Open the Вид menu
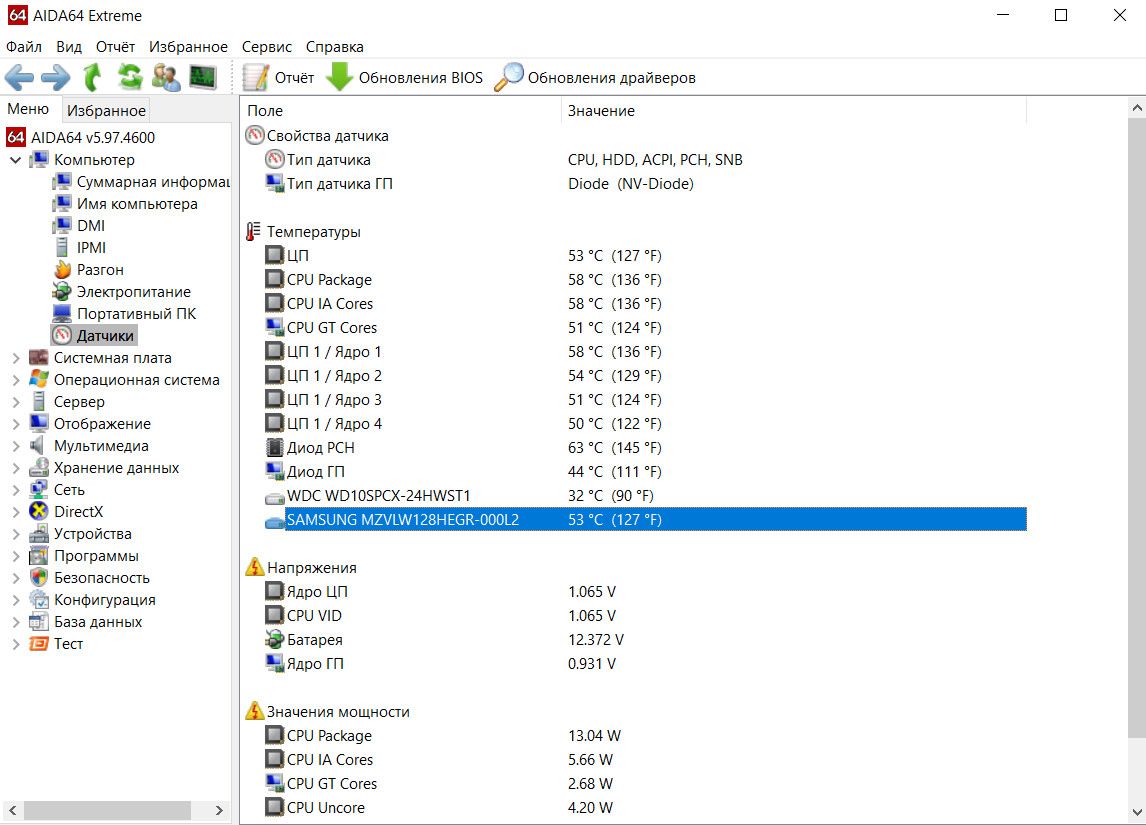Viewport: 1146px width, 825px height. click(69, 47)
